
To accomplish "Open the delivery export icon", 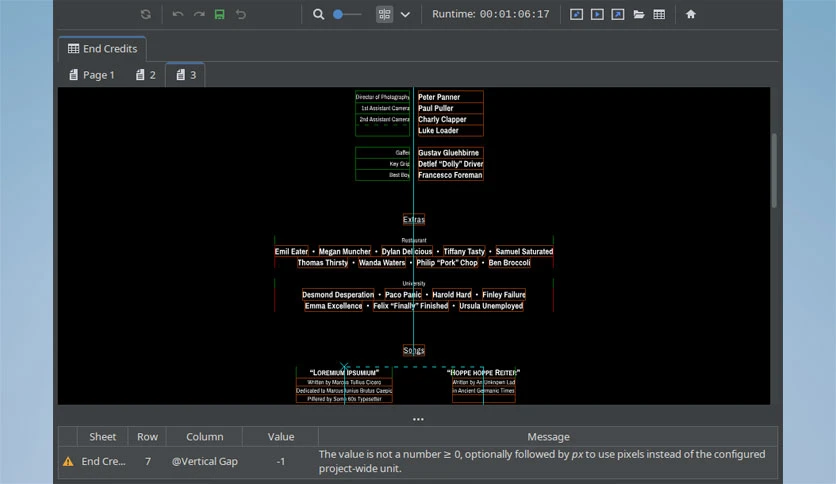I will (618, 14).
